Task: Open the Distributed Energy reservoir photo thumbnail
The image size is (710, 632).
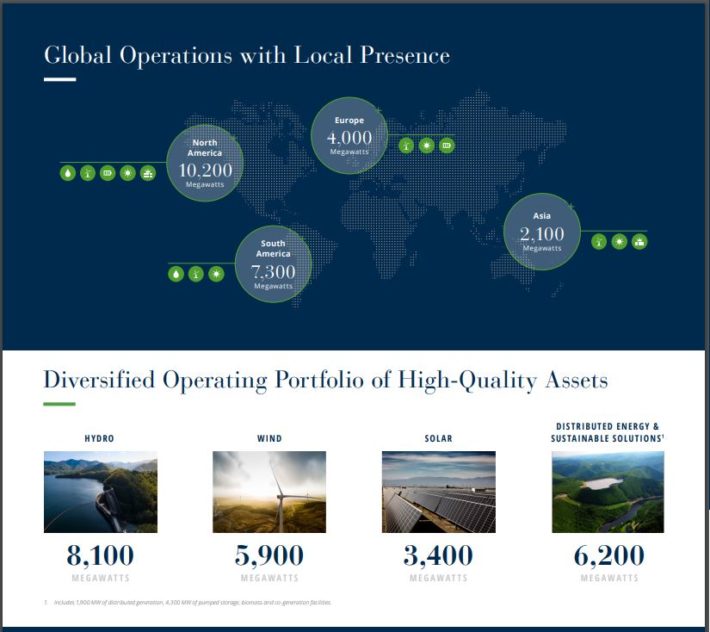Action: pos(608,492)
